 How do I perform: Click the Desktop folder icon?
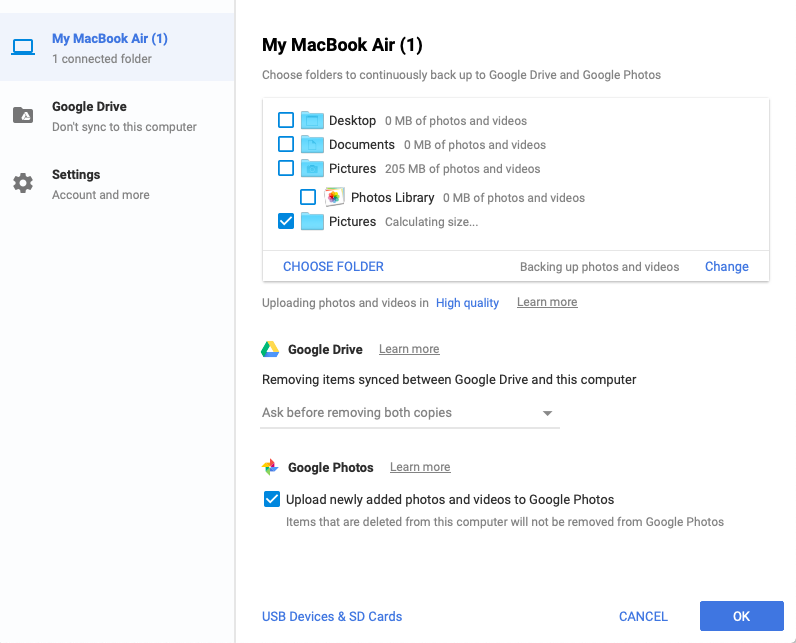point(312,120)
